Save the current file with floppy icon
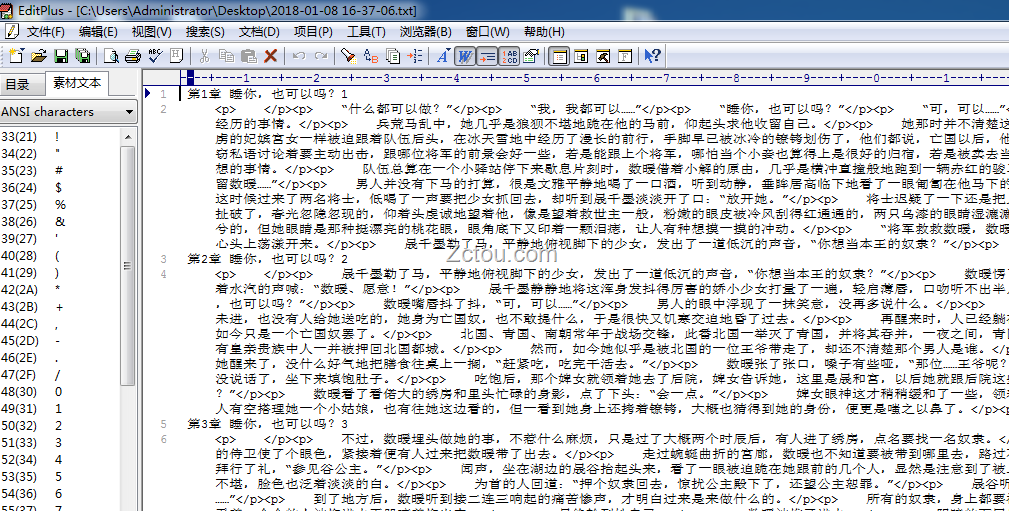 [x=61, y=56]
